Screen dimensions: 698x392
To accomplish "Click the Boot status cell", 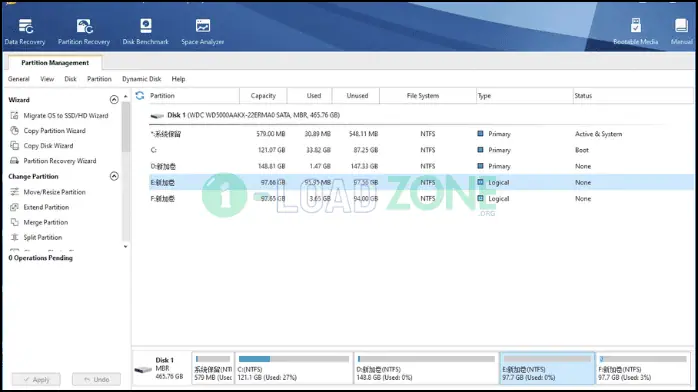I will coord(581,150).
